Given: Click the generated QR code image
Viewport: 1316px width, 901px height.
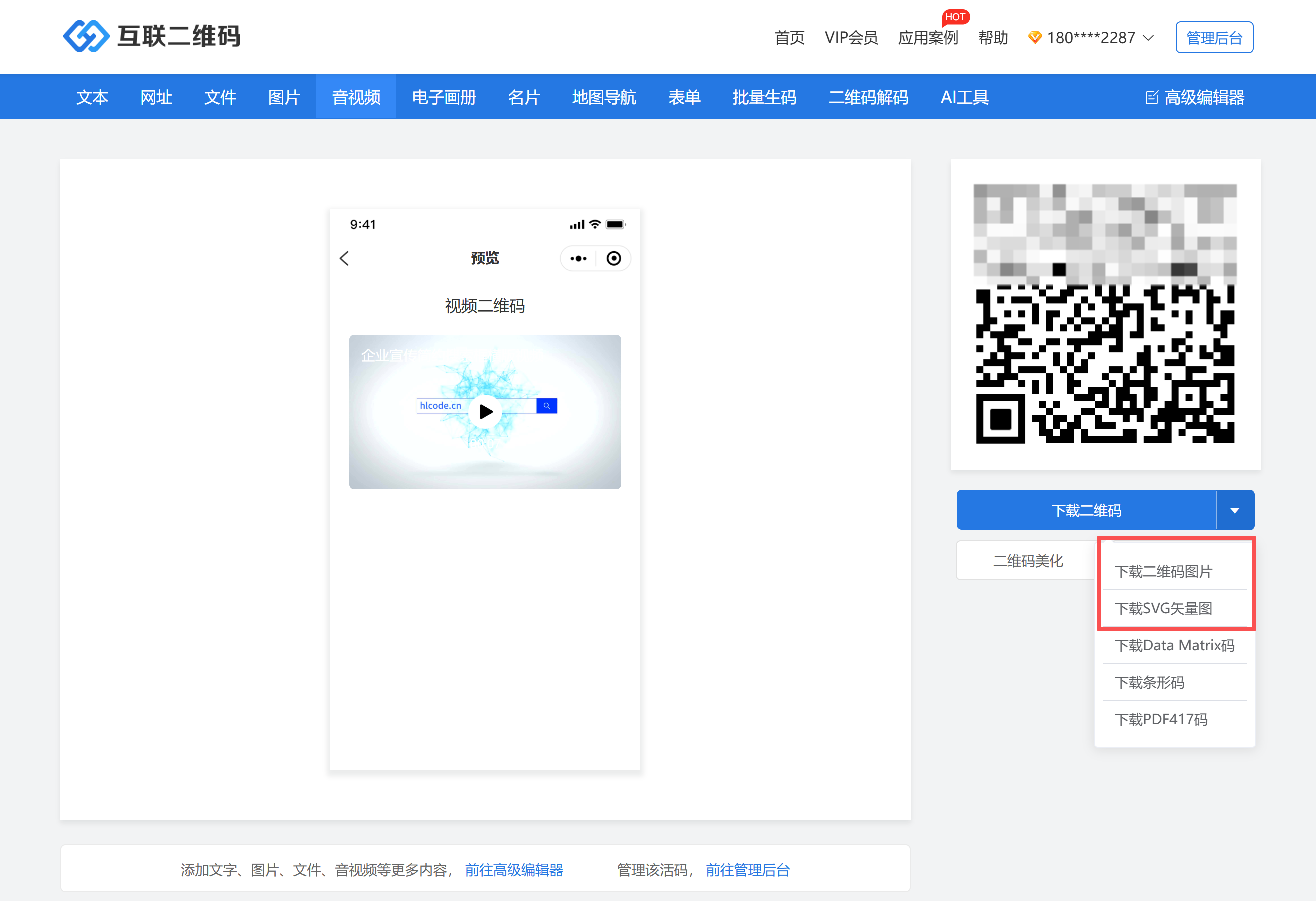Looking at the screenshot, I should [x=1105, y=314].
